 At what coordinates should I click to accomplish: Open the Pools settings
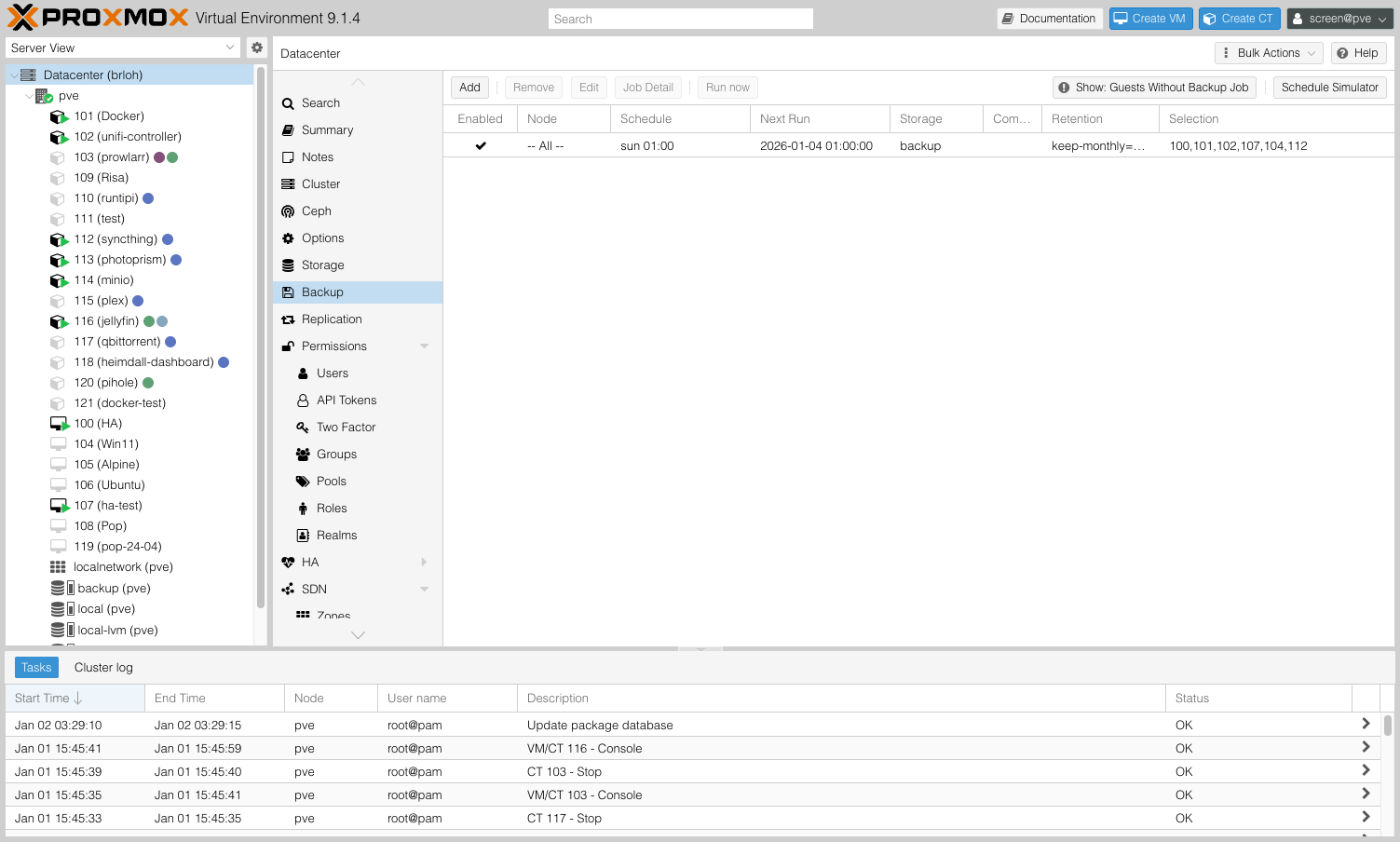tap(330, 481)
